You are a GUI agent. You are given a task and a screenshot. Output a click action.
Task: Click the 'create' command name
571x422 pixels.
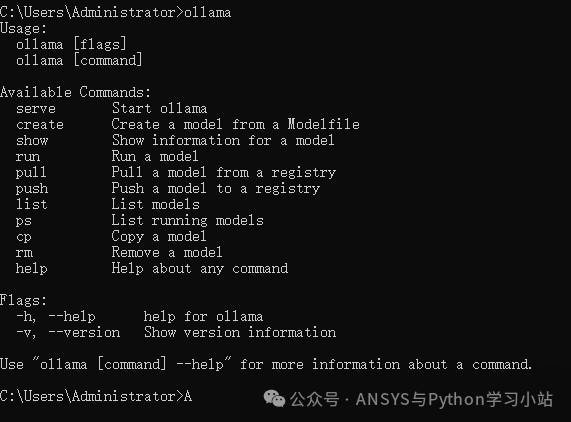[x=40, y=125]
